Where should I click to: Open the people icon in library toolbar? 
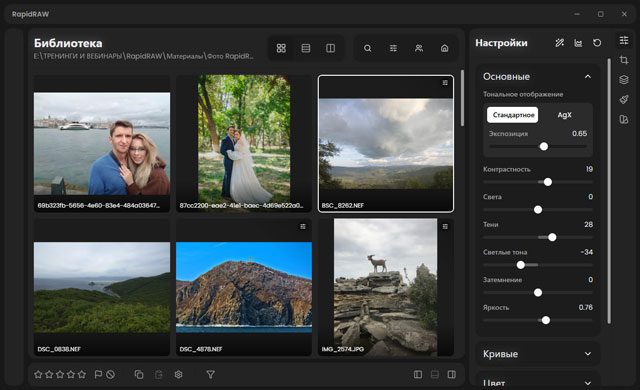click(419, 48)
